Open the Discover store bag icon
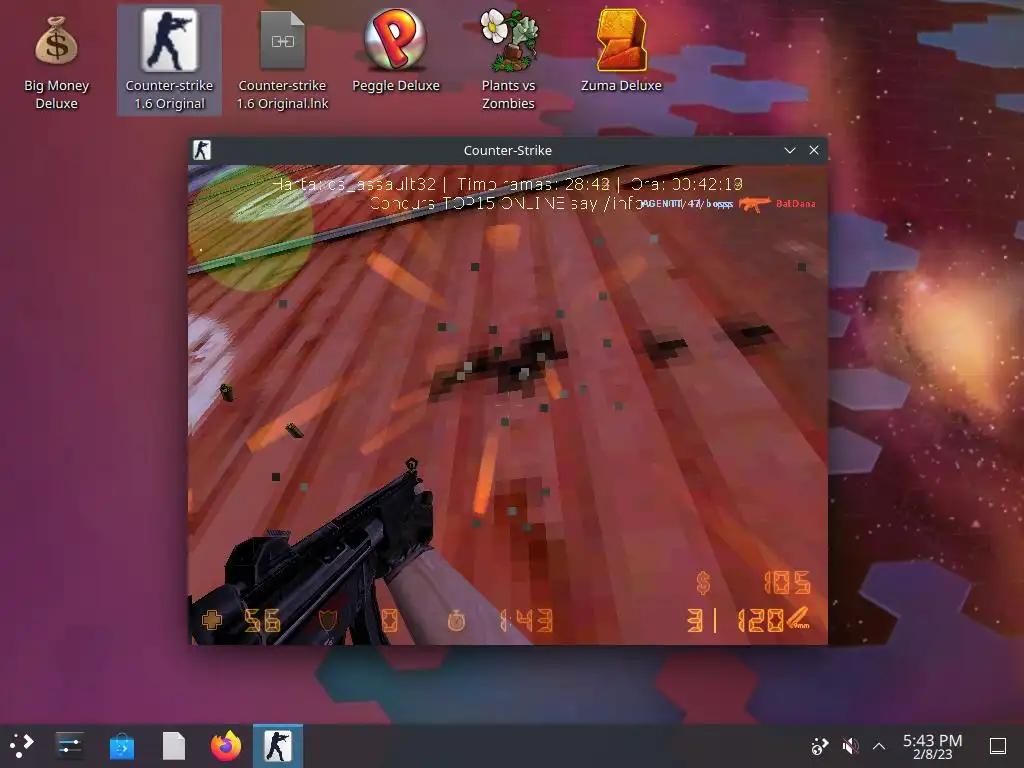This screenshot has height=768, width=1024. 121,746
